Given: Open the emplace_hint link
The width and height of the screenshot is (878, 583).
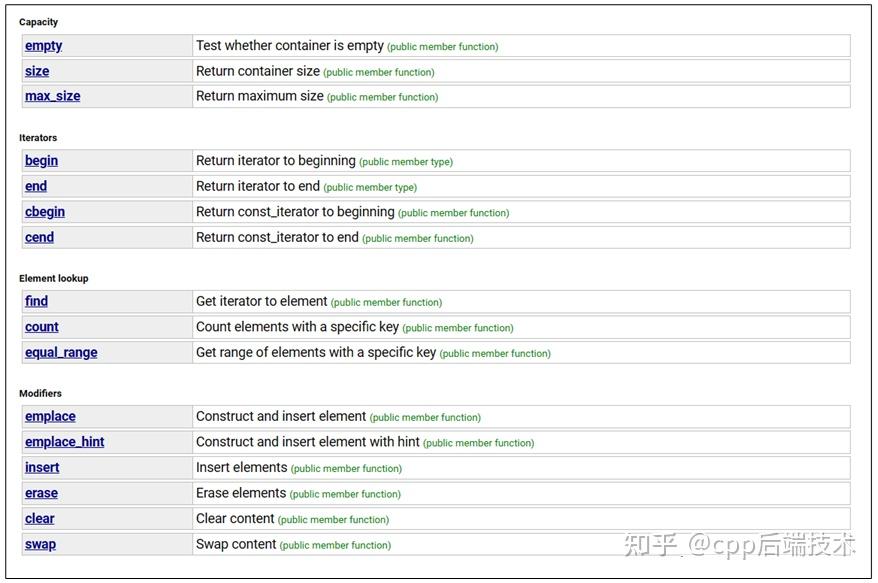Looking at the screenshot, I should point(64,442).
